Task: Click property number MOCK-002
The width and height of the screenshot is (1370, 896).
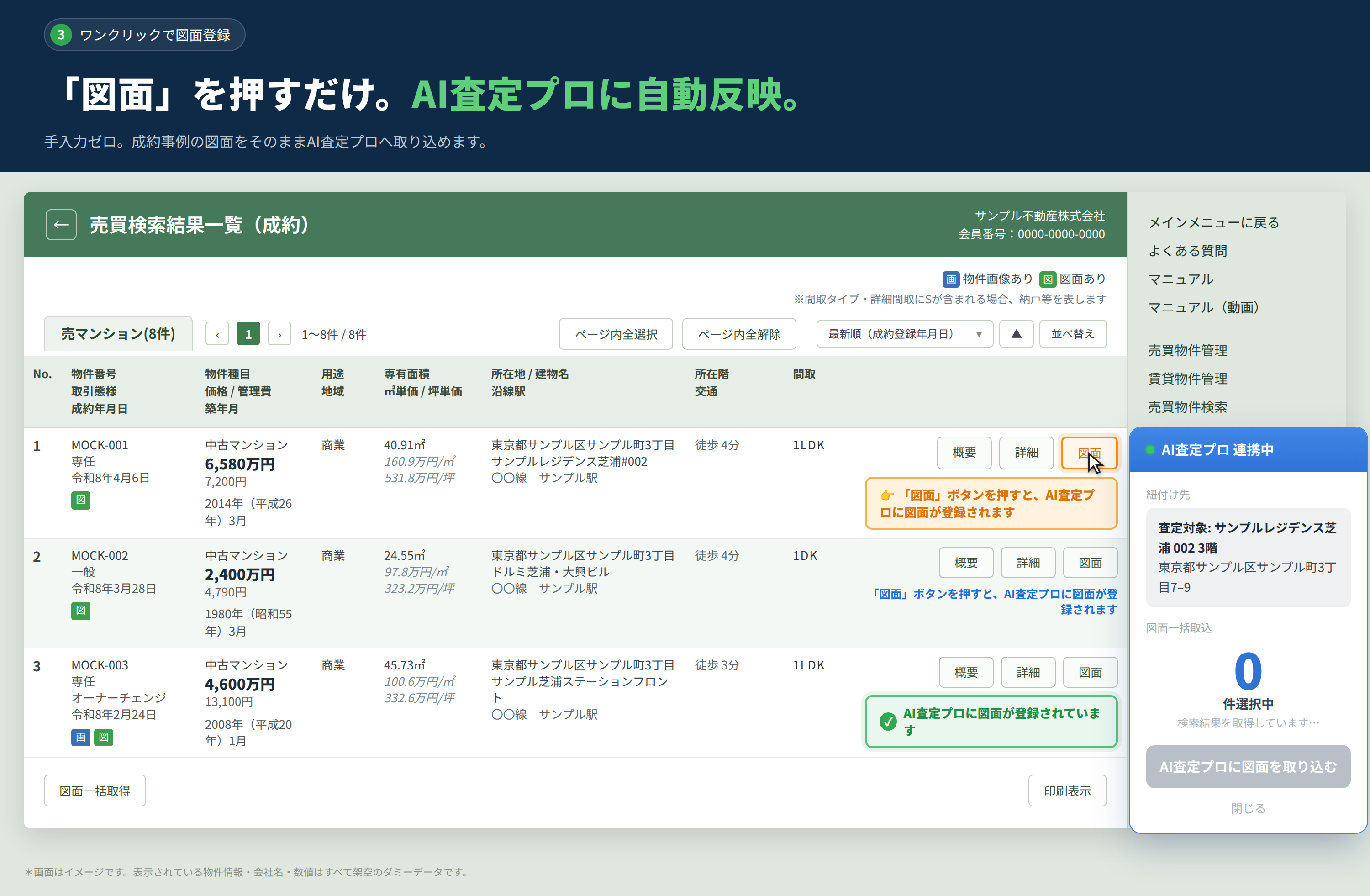Action: 100,555
